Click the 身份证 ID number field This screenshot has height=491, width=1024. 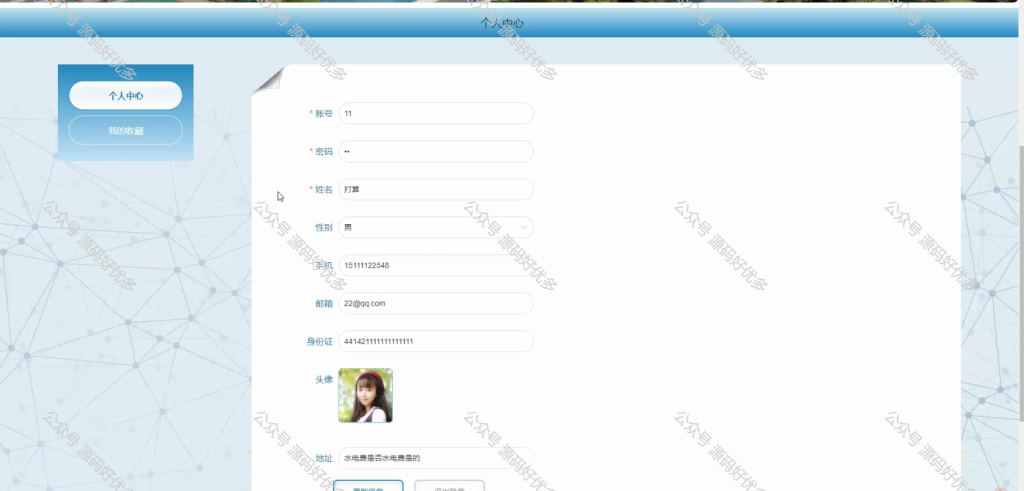(436, 341)
